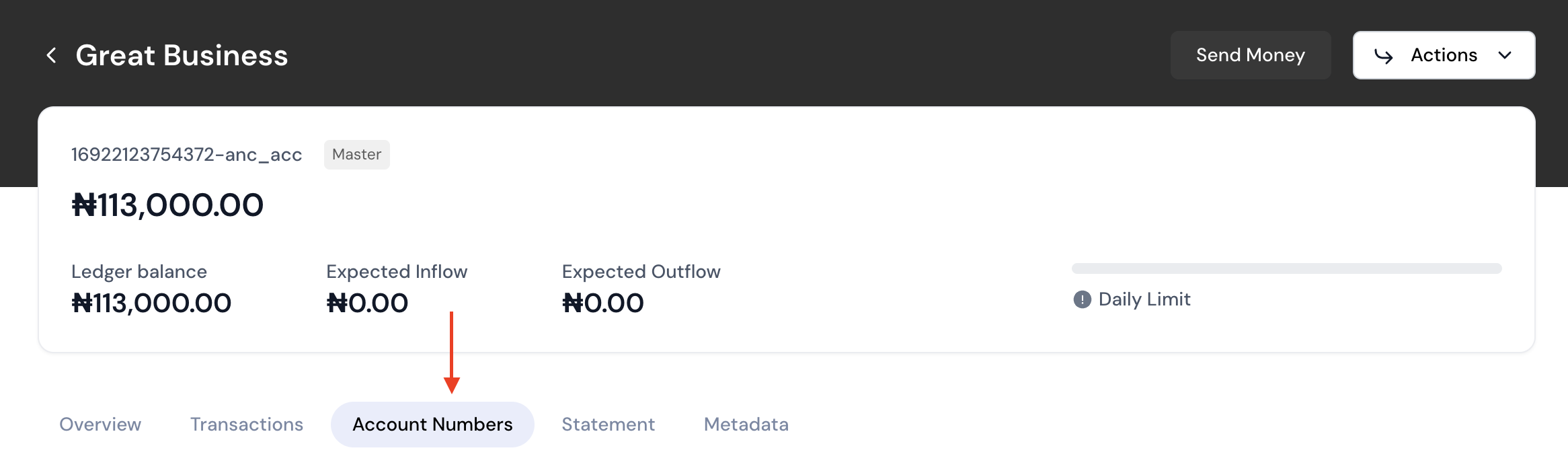Image resolution: width=1568 pixels, height=471 pixels.
Task: Click the back chevron beside Great Business
Action: pos(51,55)
